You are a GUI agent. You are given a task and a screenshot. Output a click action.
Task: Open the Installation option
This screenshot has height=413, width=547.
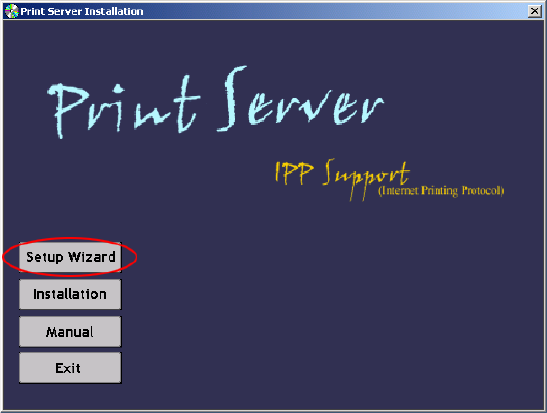pos(70,294)
